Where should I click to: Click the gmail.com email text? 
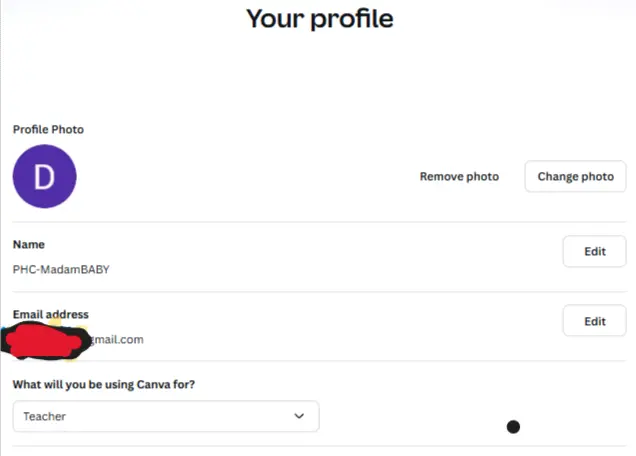pos(116,340)
